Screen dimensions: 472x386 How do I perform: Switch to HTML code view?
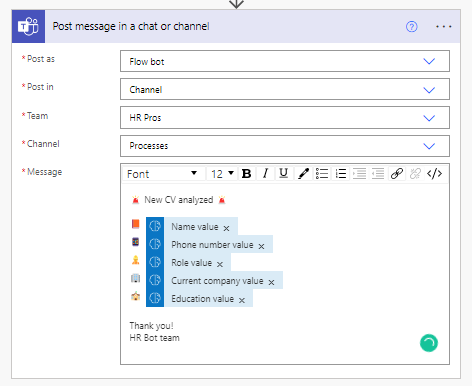tap(434, 174)
